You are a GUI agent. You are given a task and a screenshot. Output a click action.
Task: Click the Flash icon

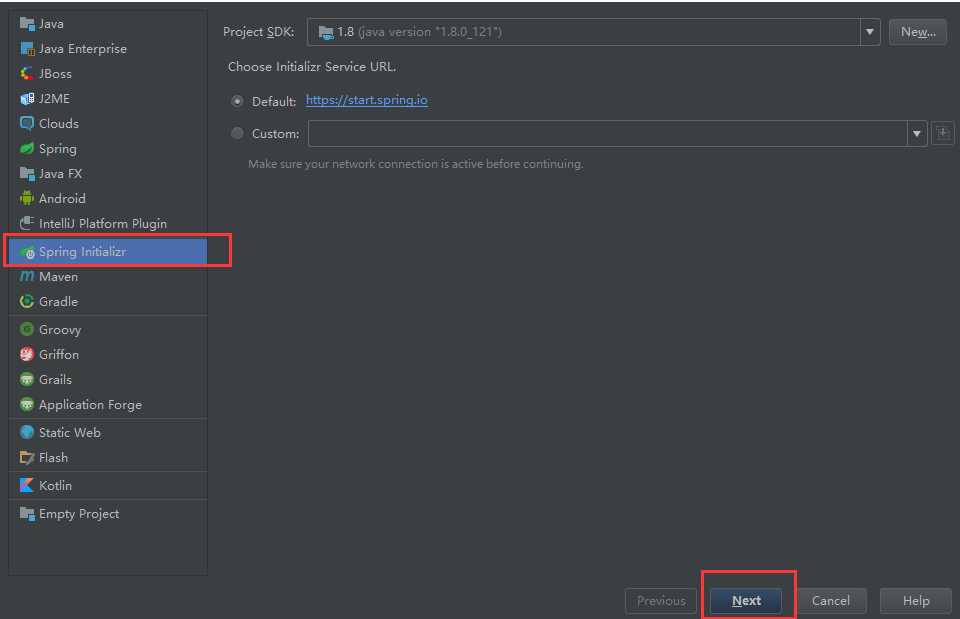tap(27, 457)
